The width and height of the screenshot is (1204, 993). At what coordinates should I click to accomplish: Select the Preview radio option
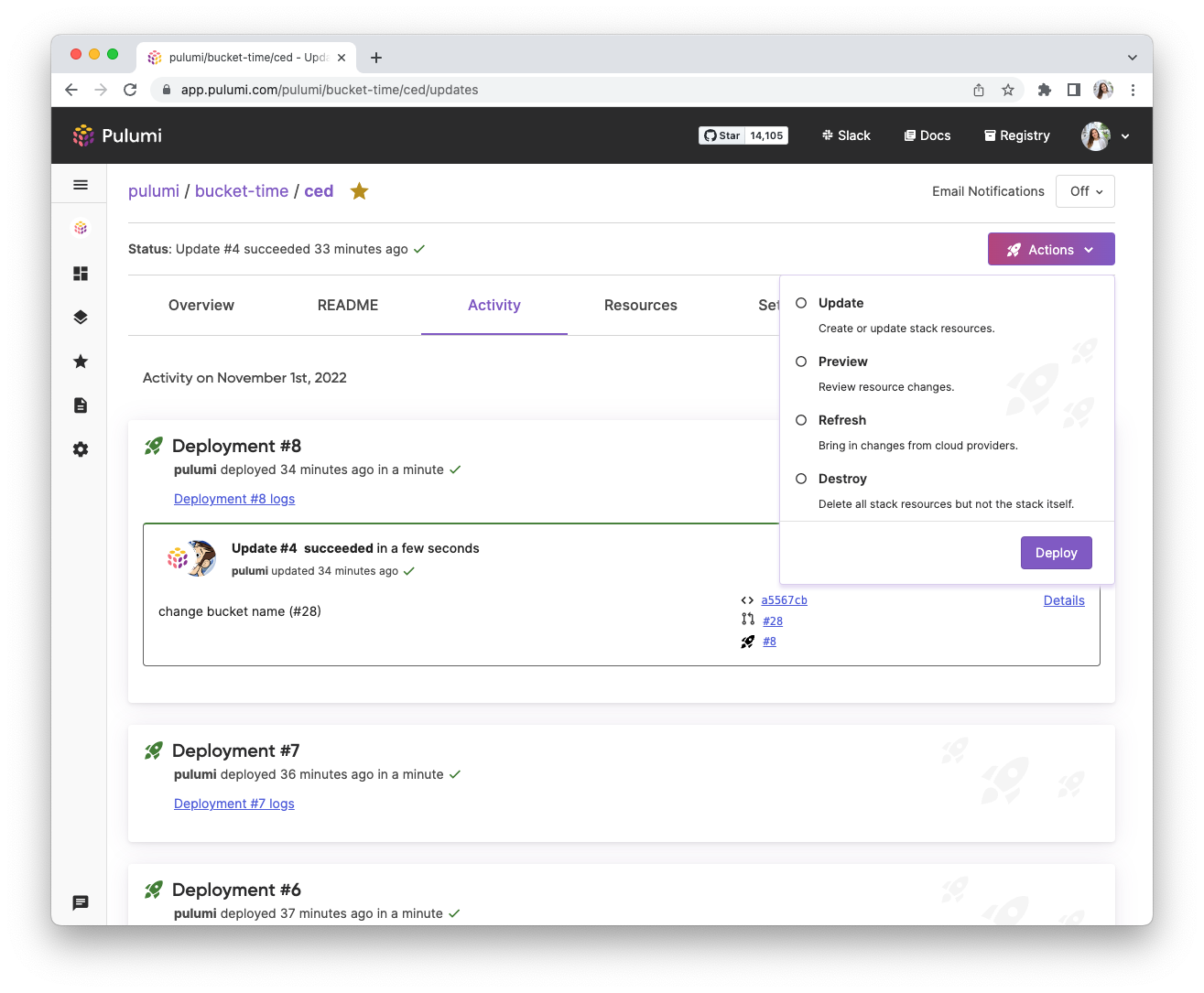[x=801, y=362]
